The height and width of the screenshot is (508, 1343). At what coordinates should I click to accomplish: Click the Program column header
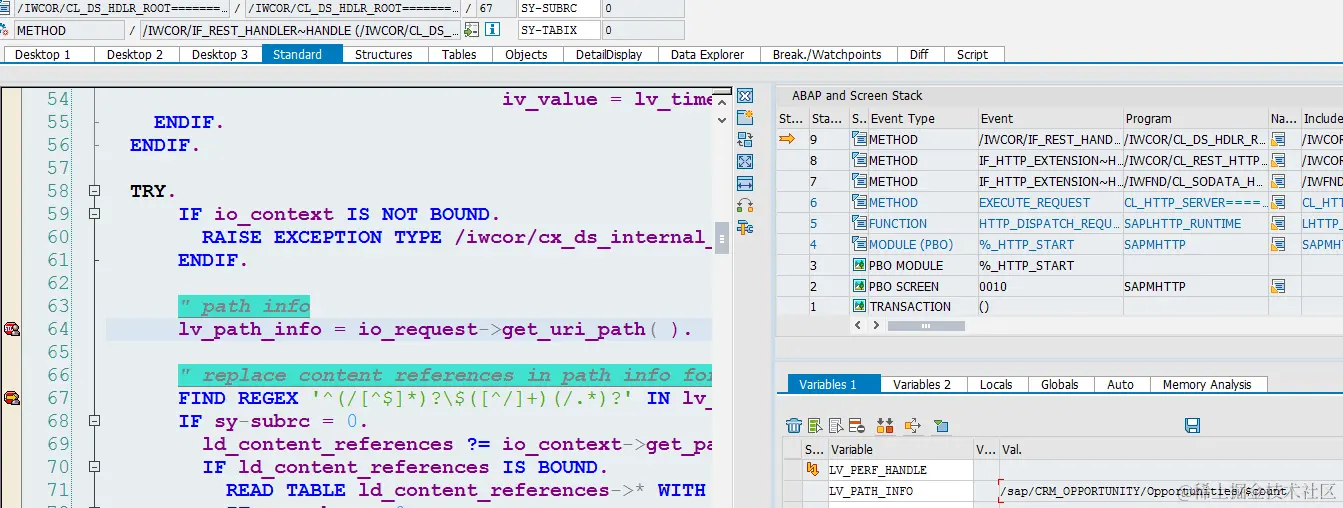tap(1195, 118)
